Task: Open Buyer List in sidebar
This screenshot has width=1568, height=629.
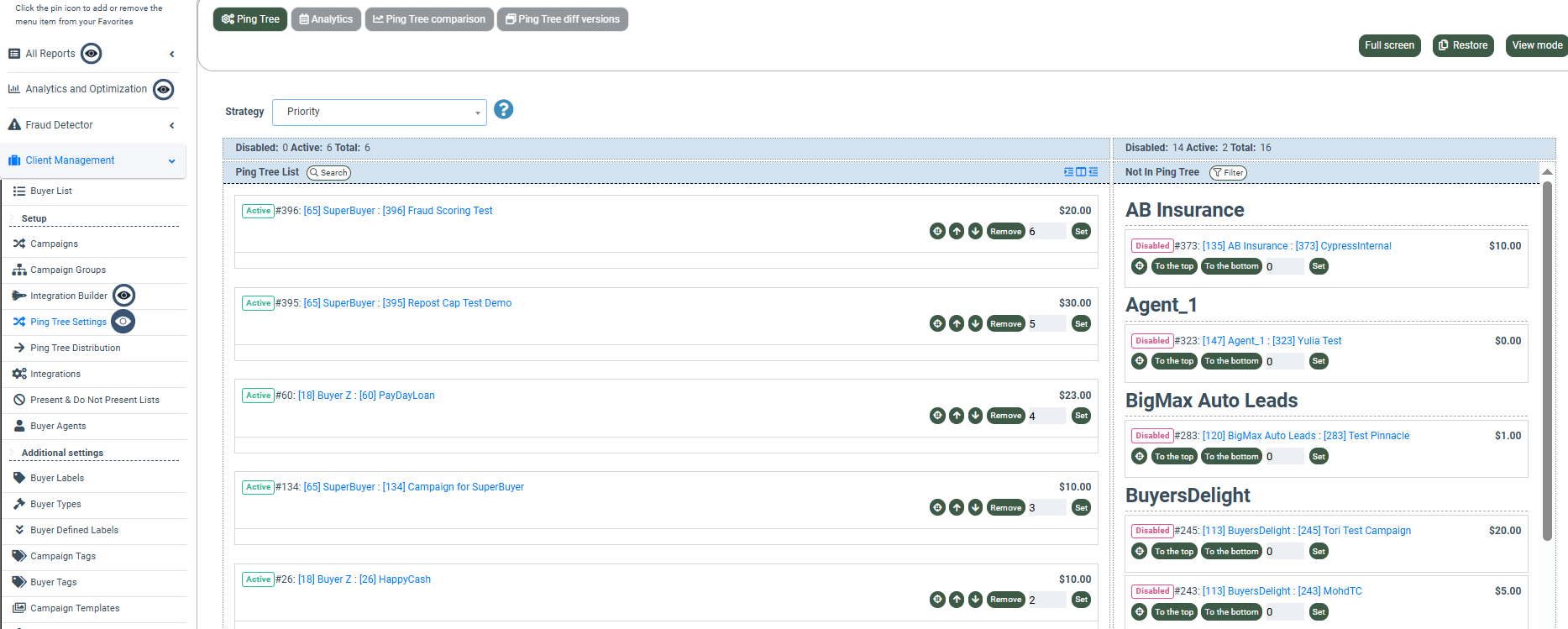Action: [51, 191]
